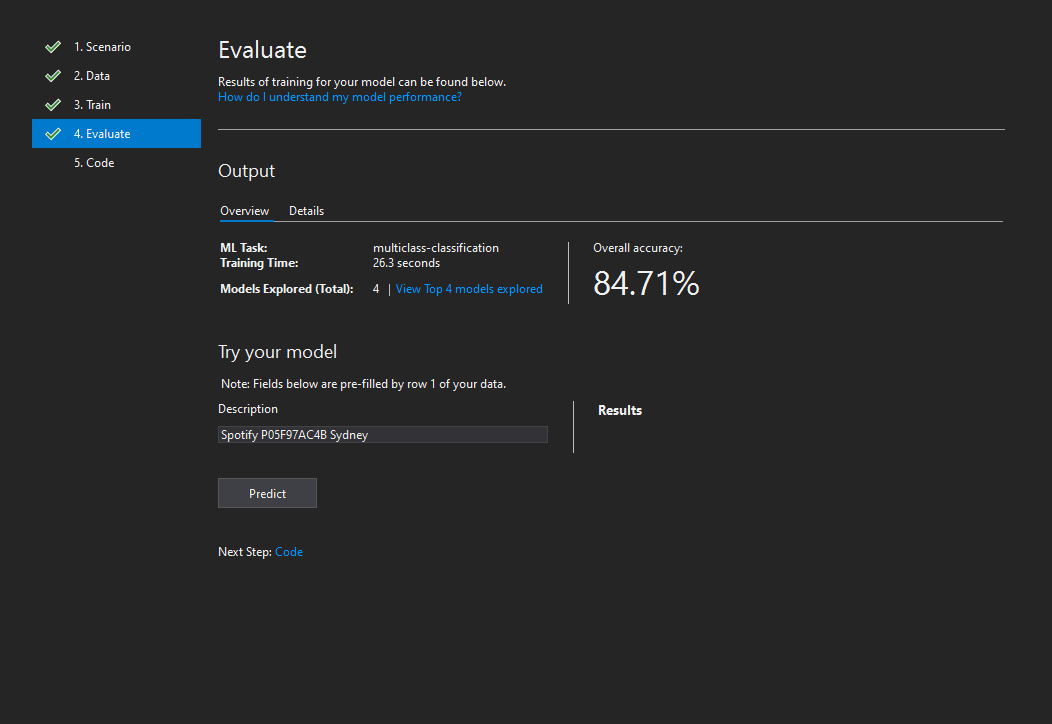Click the 84.71% overall accuracy value
This screenshot has width=1052, height=724.
pyautogui.click(x=646, y=284)
